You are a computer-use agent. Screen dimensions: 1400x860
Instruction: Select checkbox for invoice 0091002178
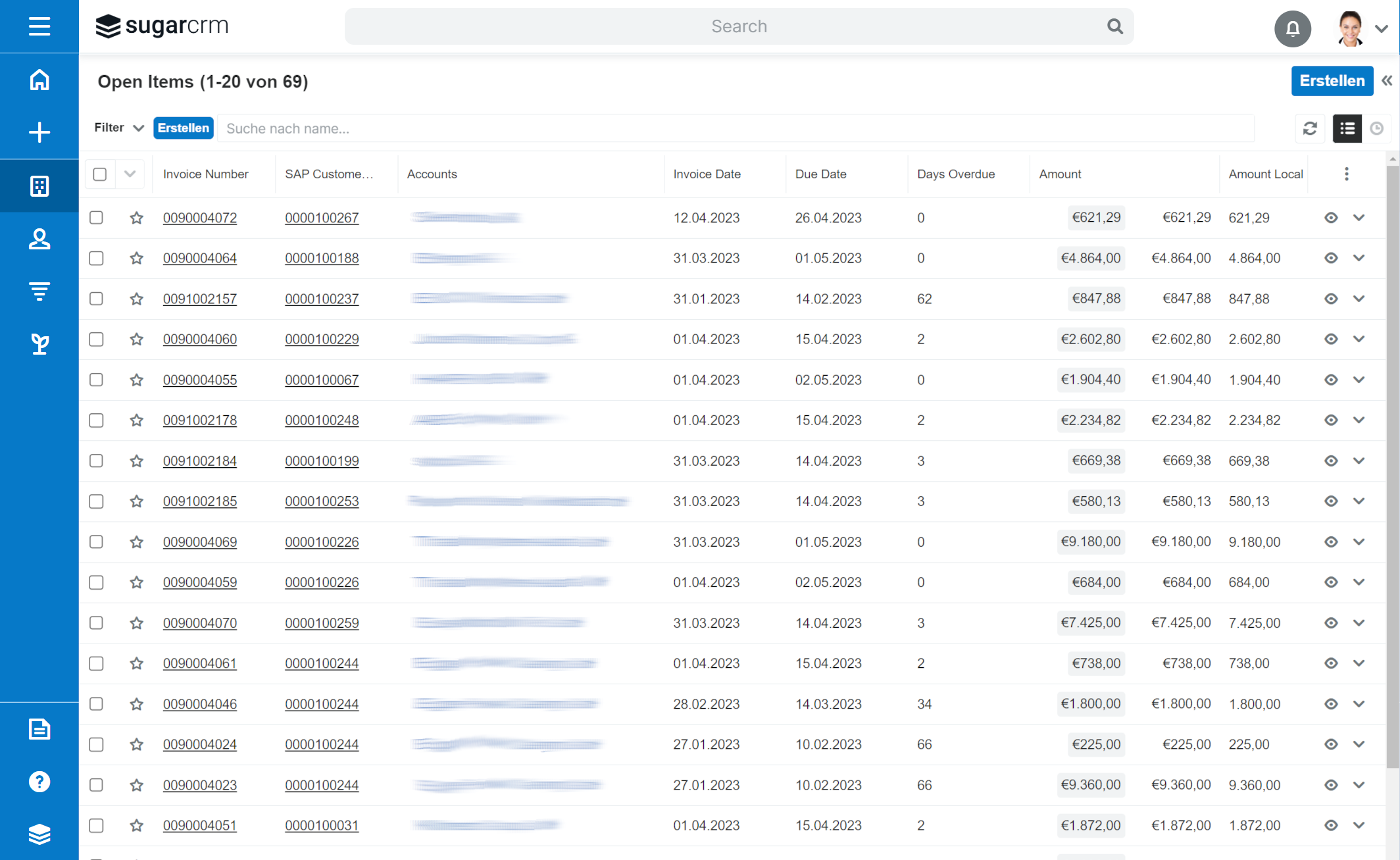(96, 420)
